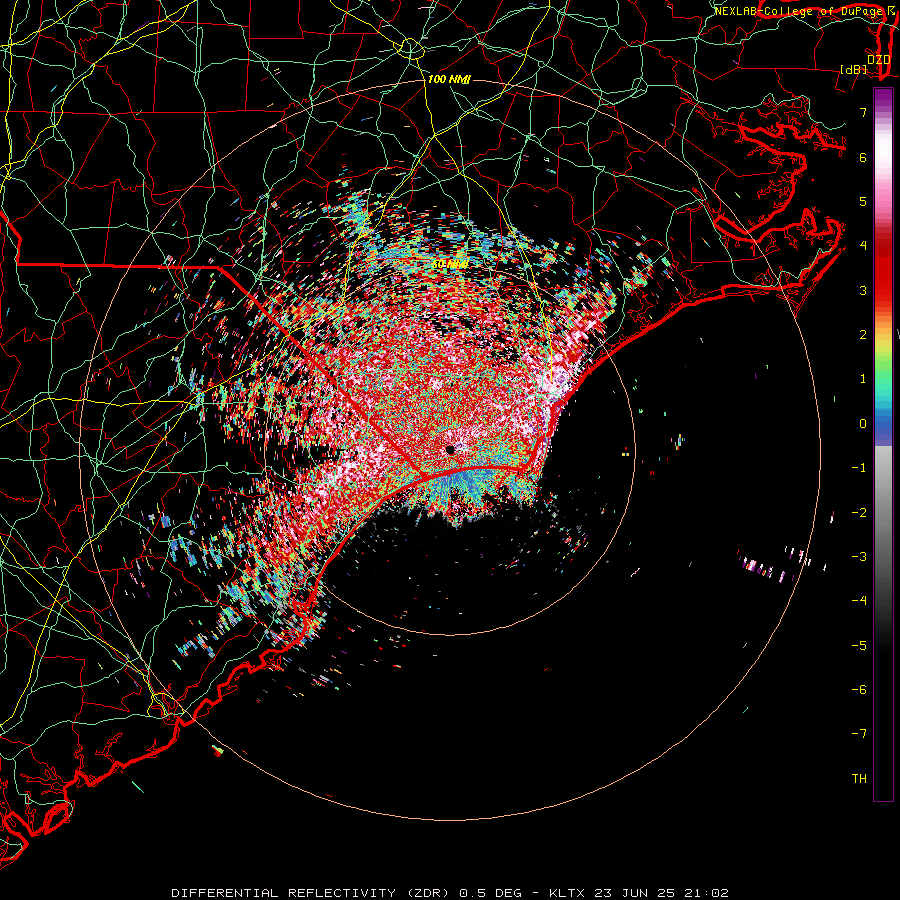Click the "3" value on the color scale
Image resolution: width=900 pixels, height=900 pixels.
click(x=863, y=290)
